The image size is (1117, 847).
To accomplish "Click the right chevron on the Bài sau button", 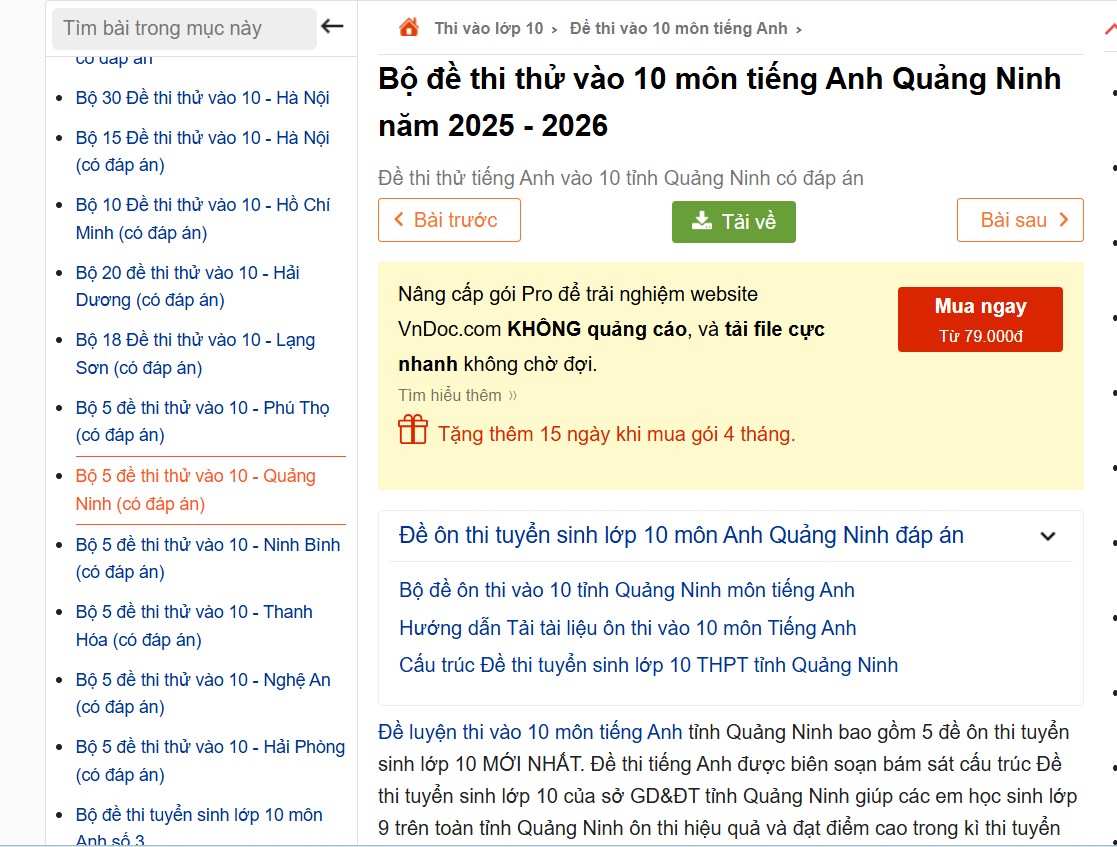I will point(1064,220).
